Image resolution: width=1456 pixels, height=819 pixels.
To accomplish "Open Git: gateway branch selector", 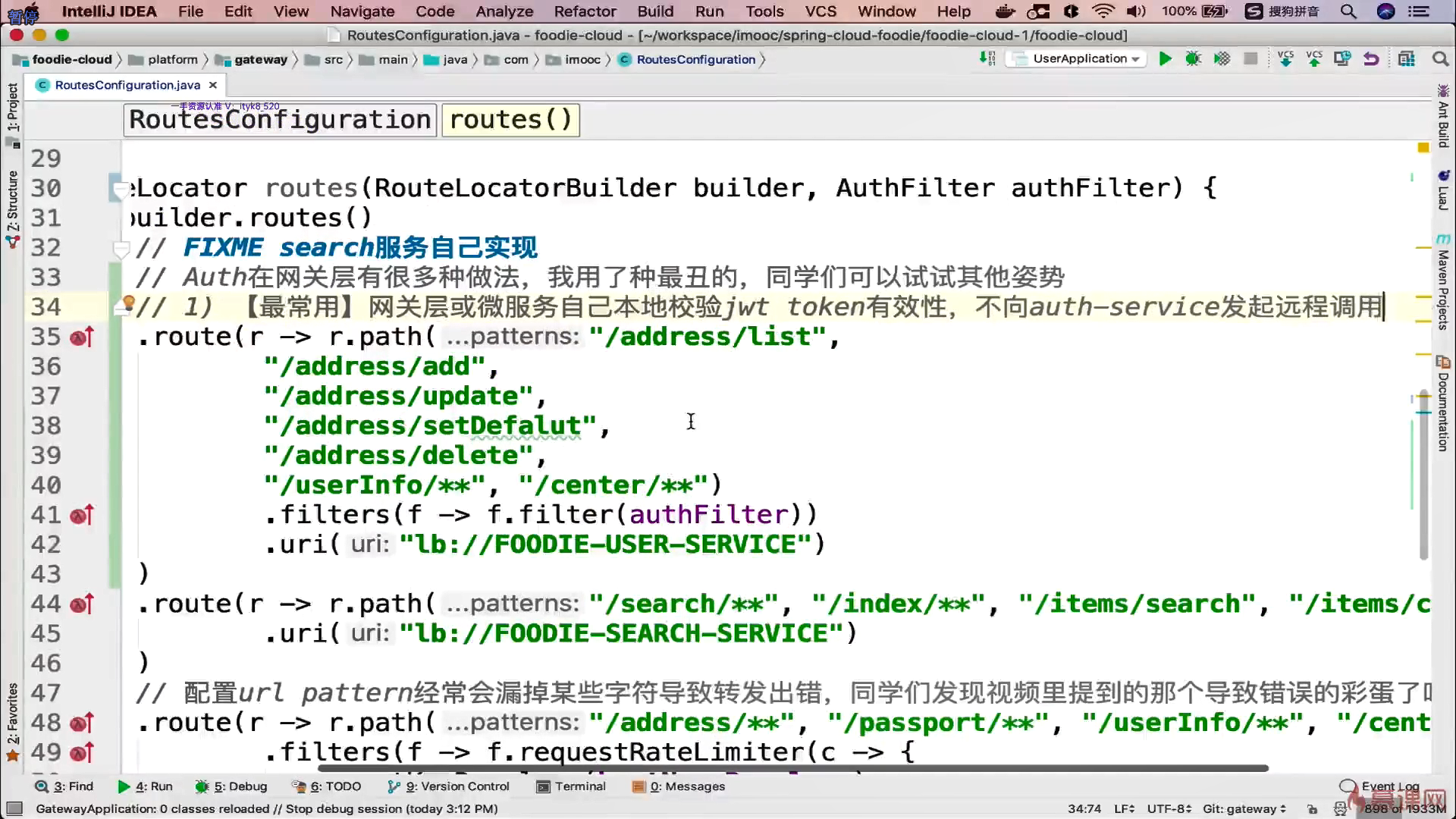I will click(x=1244, y=809).
